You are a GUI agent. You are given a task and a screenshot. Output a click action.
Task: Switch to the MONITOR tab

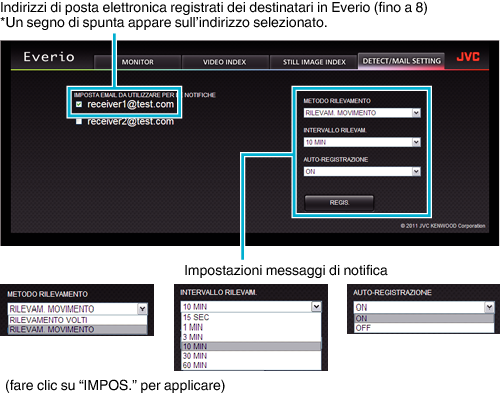(x=138, y=62)
